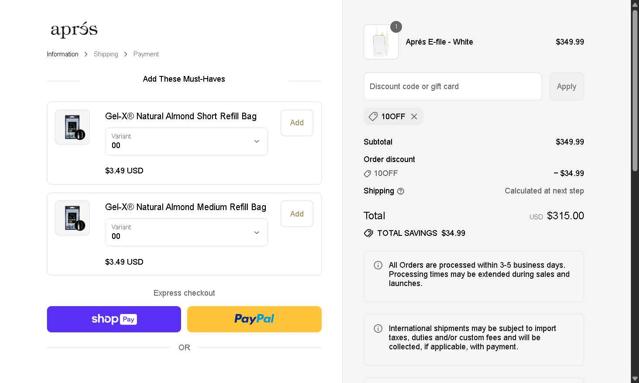Open Gel-X Natural Almond Short Refill Bag thumbnail
Image resolution: width=639 pixels, height=383 pixels.
[x=73, y=127]
